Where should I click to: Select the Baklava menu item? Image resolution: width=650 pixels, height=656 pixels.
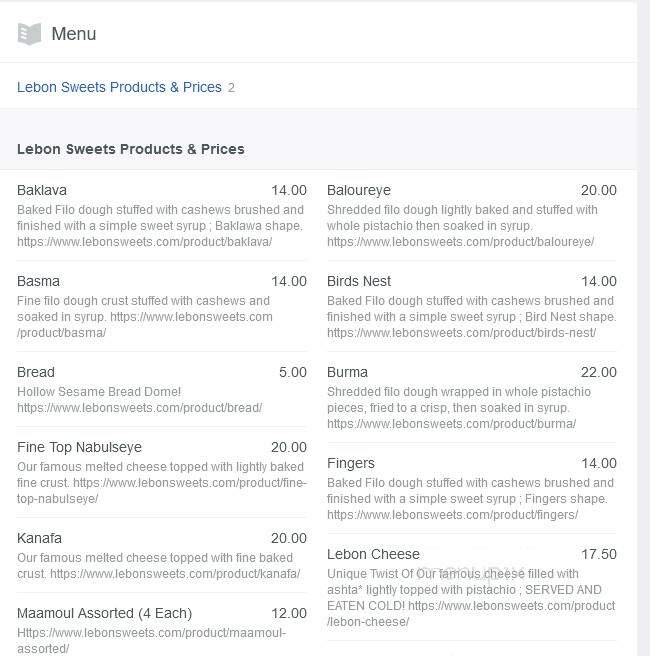[x=42, y=190]
